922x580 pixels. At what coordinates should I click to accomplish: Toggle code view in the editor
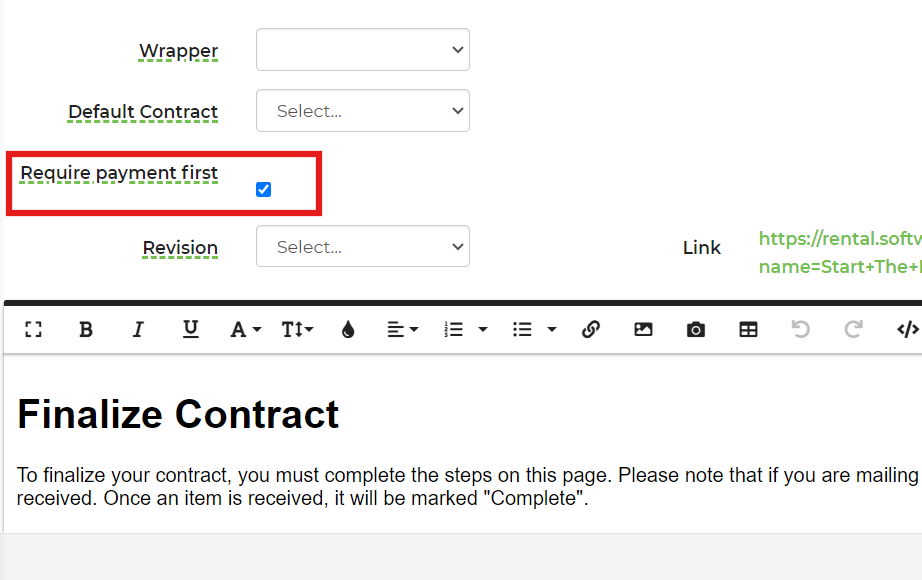point(907,330)
